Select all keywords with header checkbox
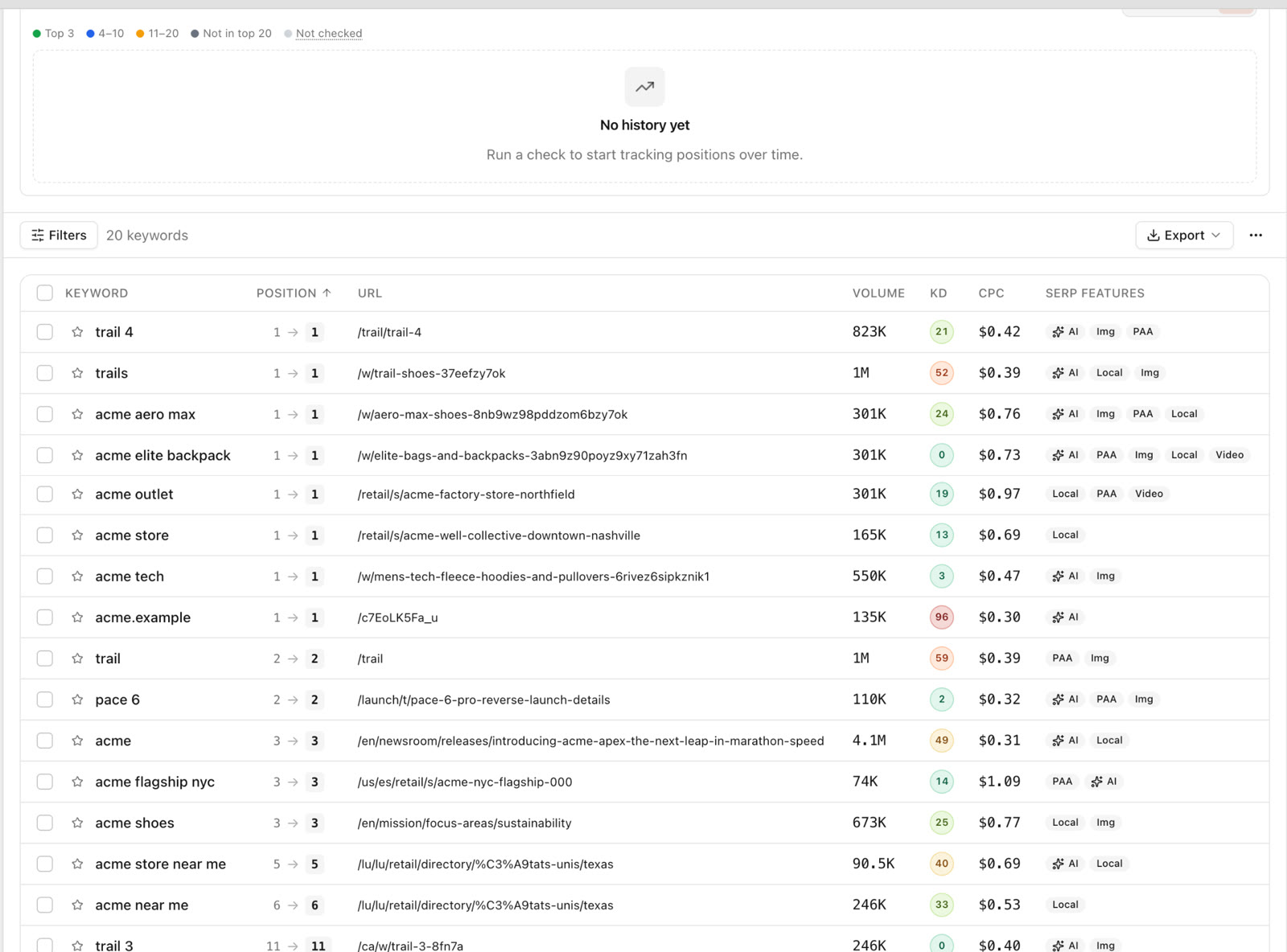The height and width of the screenshot is (952, 1287). (45, 293)
